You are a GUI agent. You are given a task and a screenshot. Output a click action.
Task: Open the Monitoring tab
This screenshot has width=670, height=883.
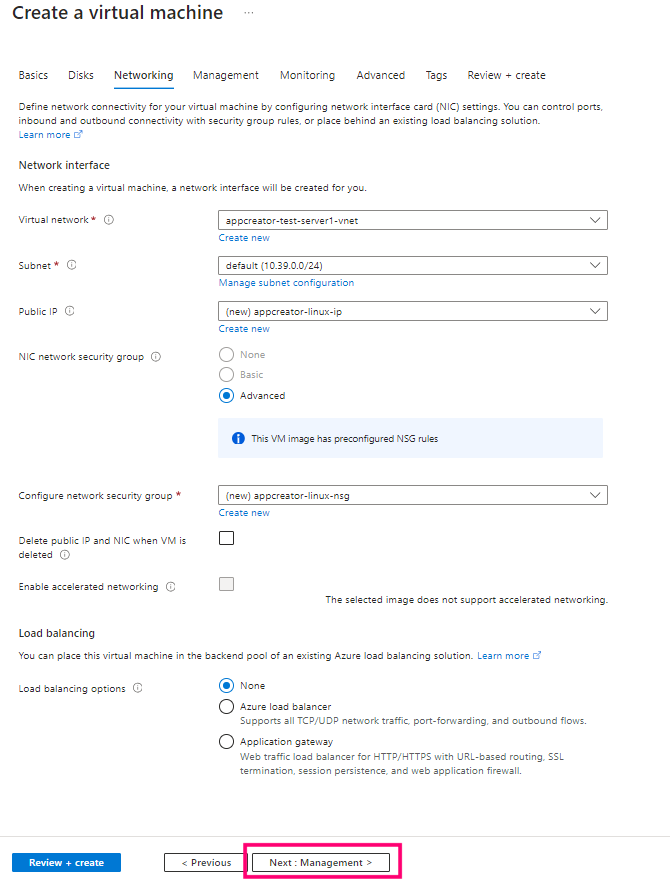307,75
